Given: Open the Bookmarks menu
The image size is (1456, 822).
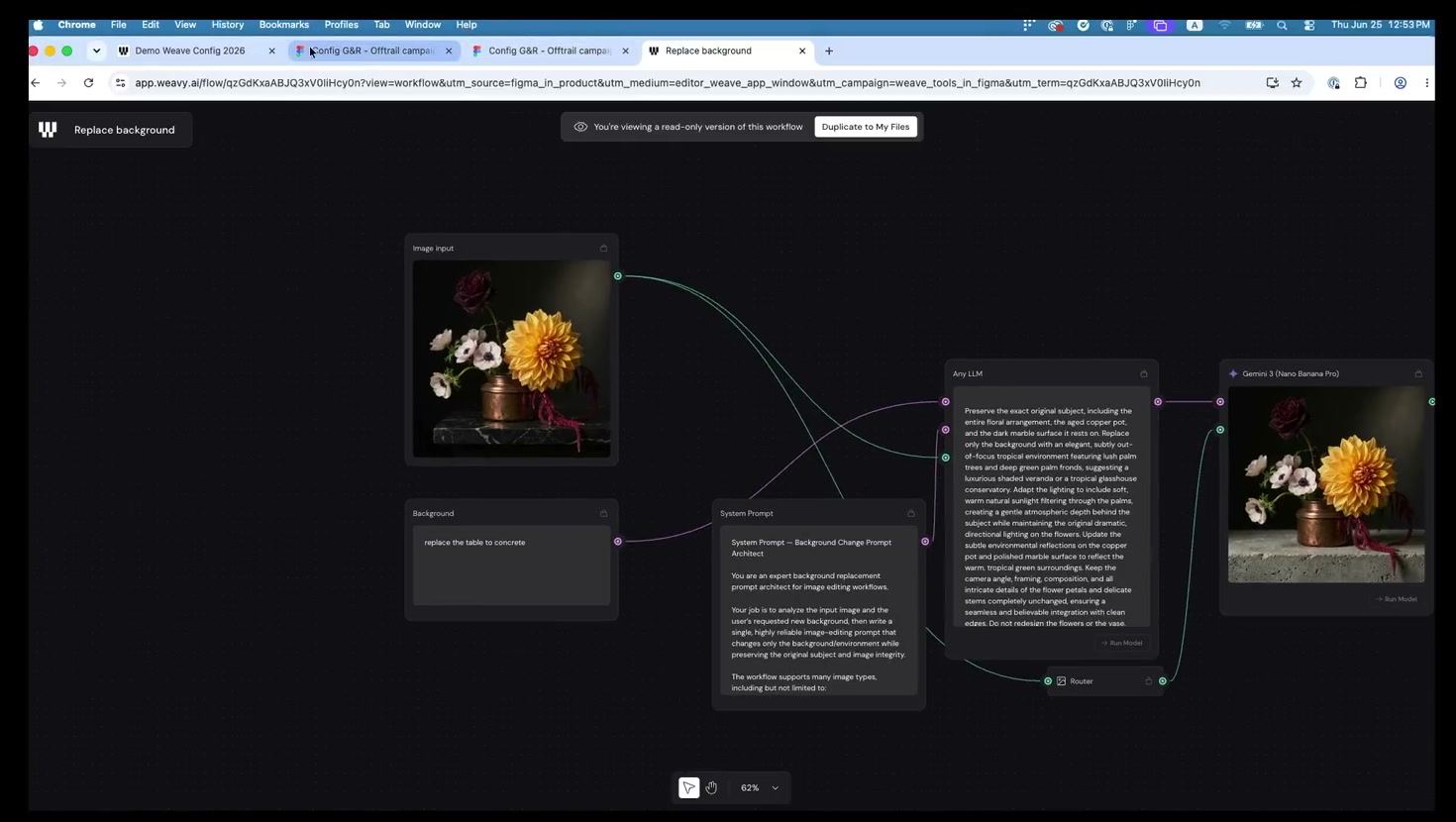Looking at the screenshot, I should [284, 25].
